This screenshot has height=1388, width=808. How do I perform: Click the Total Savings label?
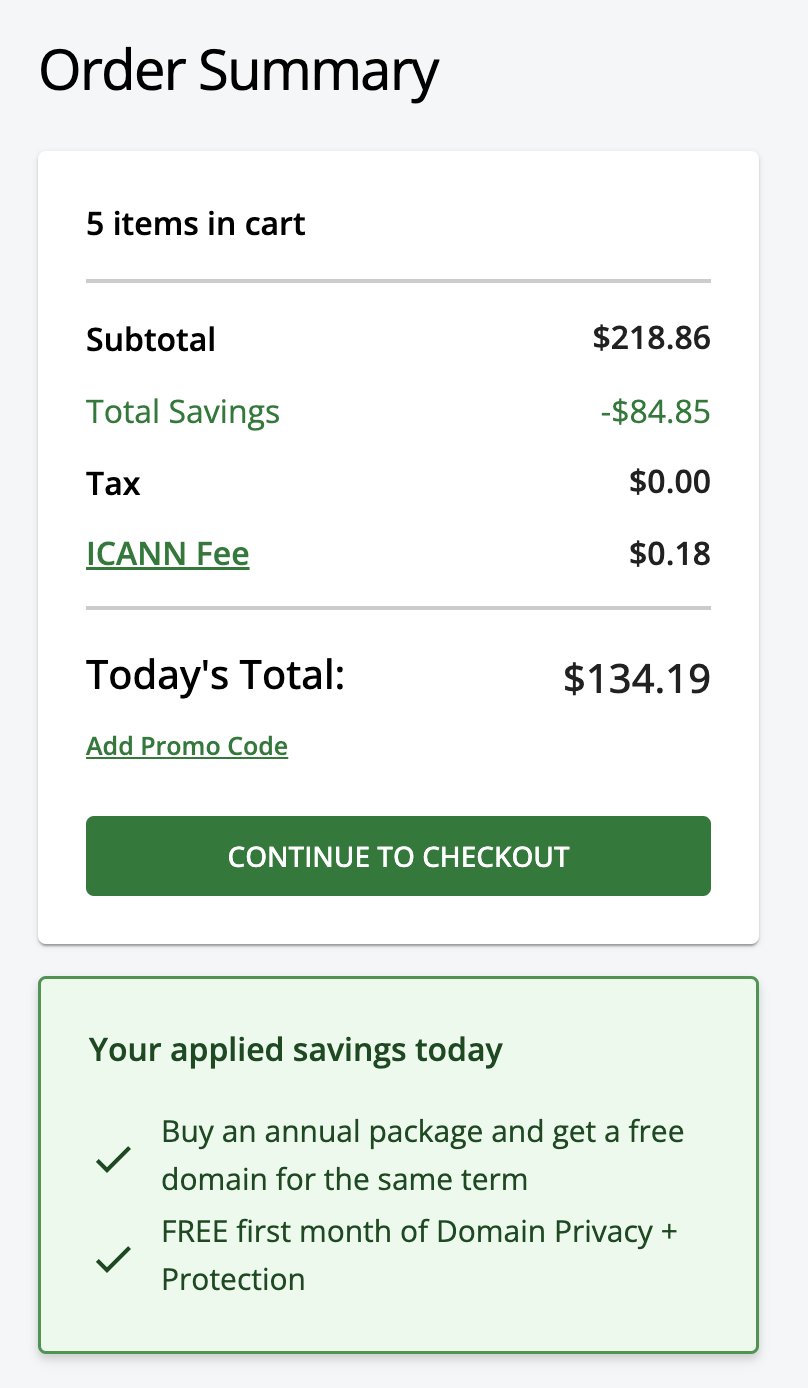click(x=183, y=412)
